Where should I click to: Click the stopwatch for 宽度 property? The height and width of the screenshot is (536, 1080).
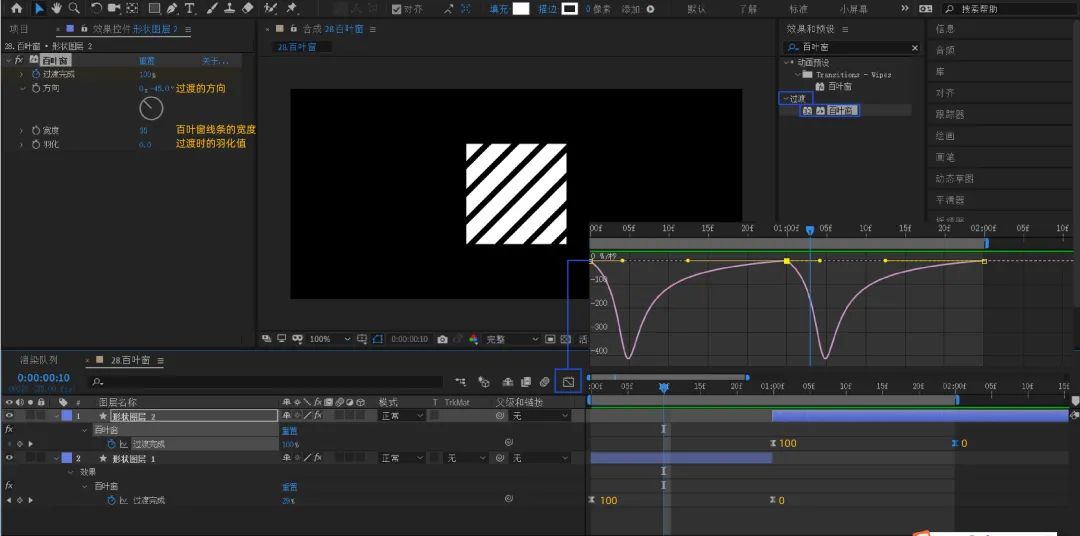coord(36,130)
